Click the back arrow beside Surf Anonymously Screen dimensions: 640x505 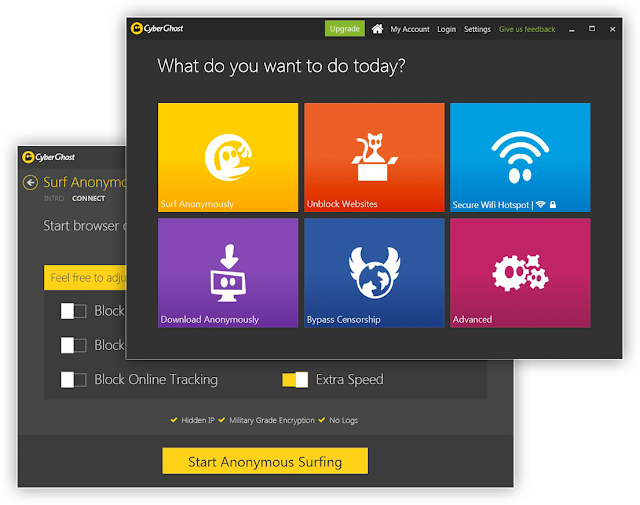(30, 182)
